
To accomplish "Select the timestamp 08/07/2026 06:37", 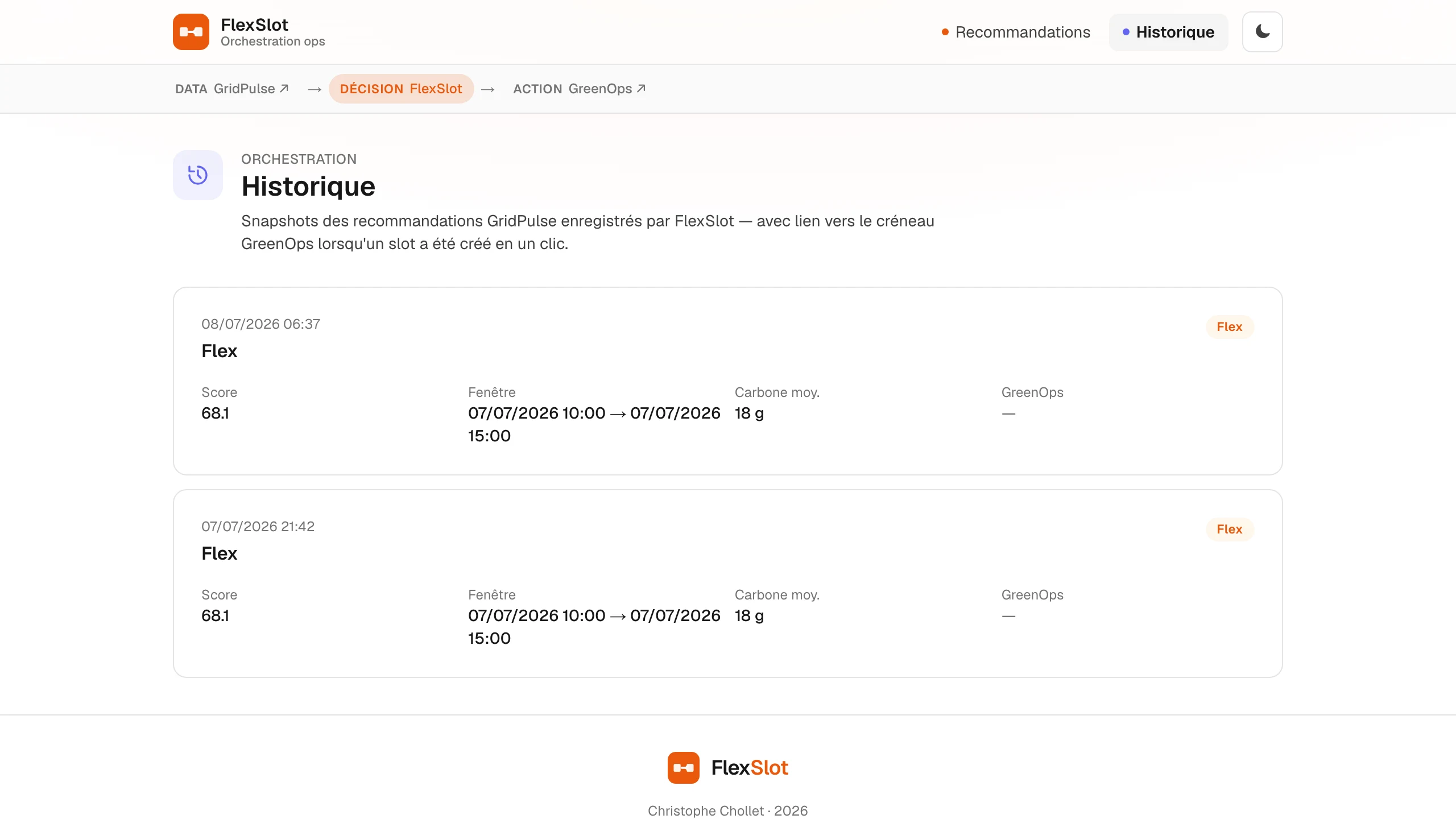I will 260,324.
